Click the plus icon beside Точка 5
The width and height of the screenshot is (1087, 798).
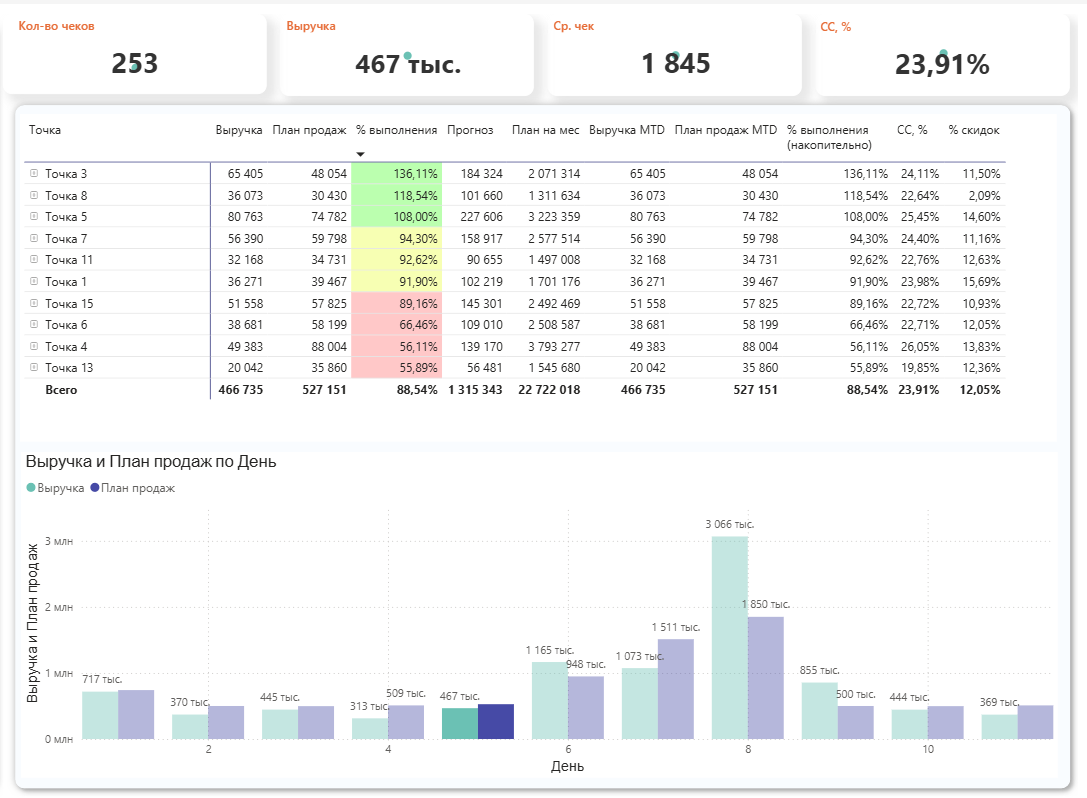click(34, 217)
